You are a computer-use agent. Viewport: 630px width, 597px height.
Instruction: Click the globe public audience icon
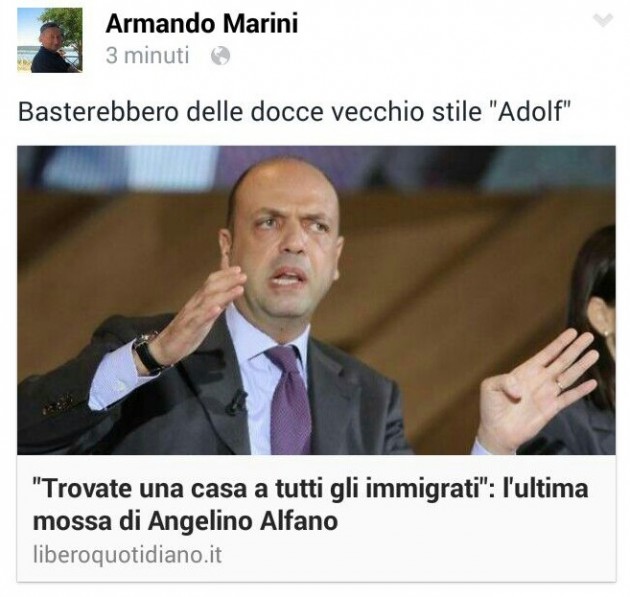point(221,56)
